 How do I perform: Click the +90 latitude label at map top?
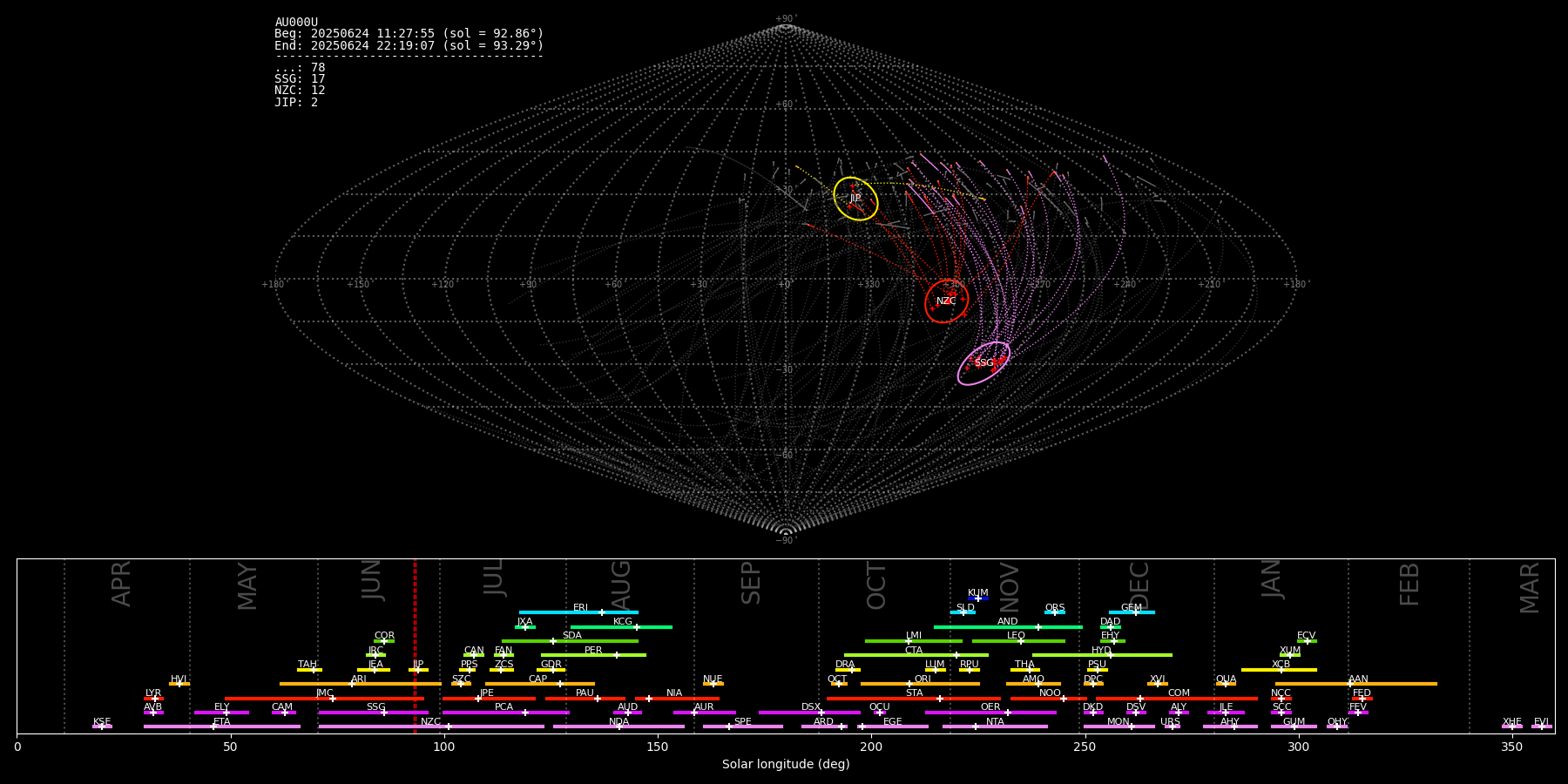[x=785, y=19]
